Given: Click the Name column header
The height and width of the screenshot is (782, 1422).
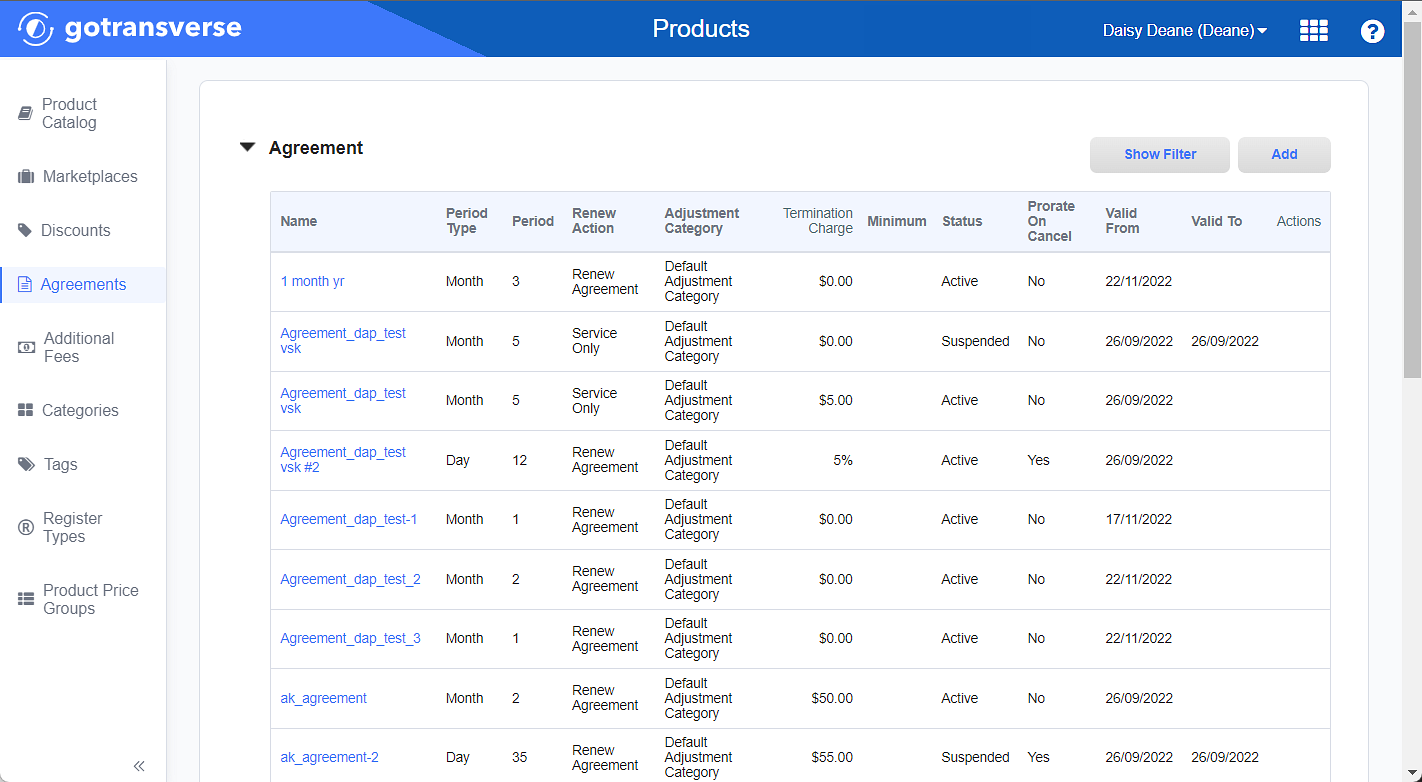Looking at the screenshot, I should pos(299,222).
